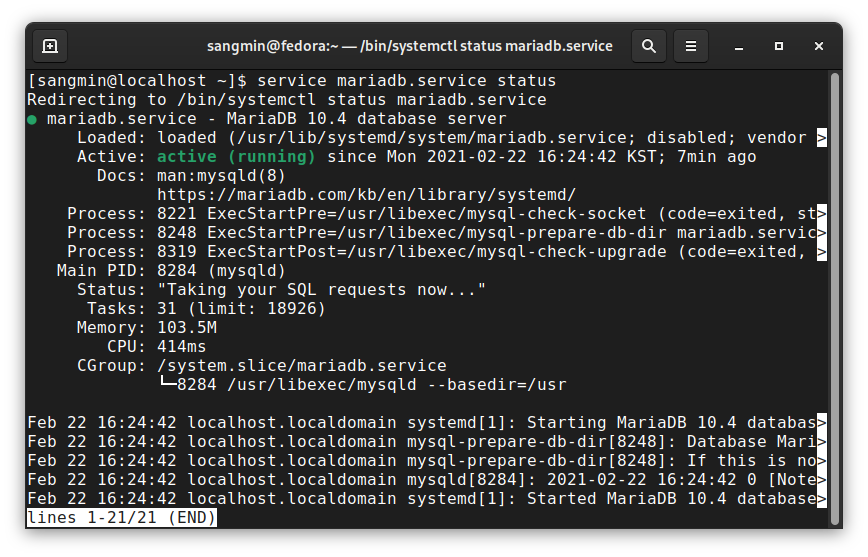Open a new terminal tab
The image size is (868, 557).
50,46
